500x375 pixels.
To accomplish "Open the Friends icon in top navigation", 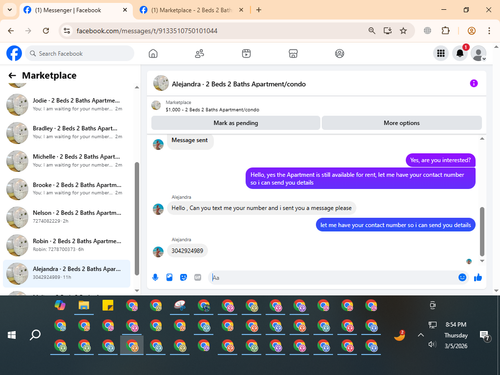I will coord(199,53).
